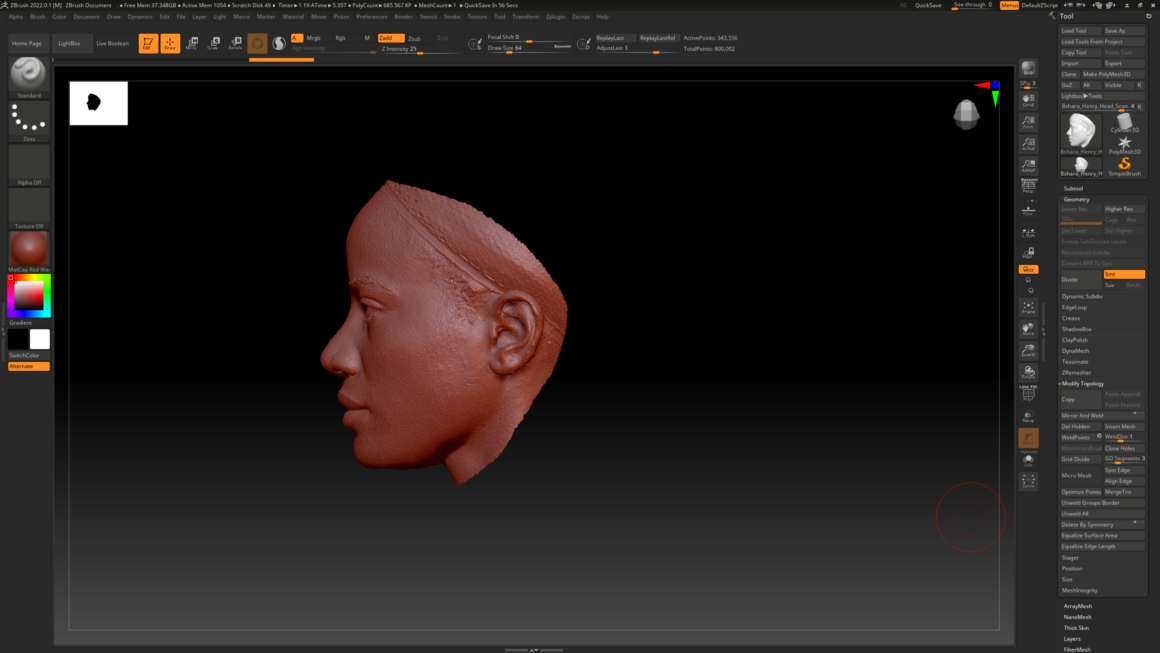This screenshot has width=1160, height=653.
Task: Click the Frame mesh icon
Action: coord(1028,307)
